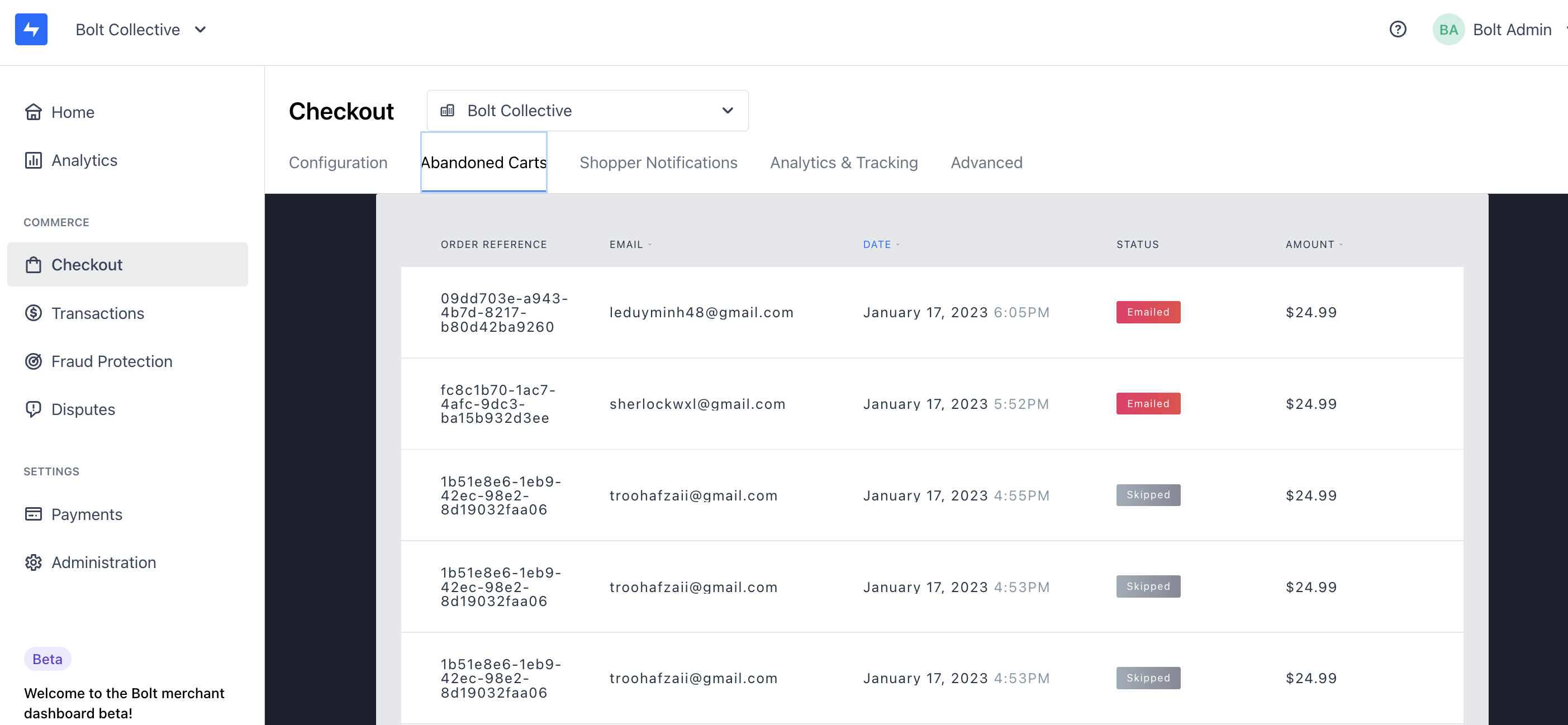
Task: Click the Bolt lightning logo
Action: click(31, 29)
